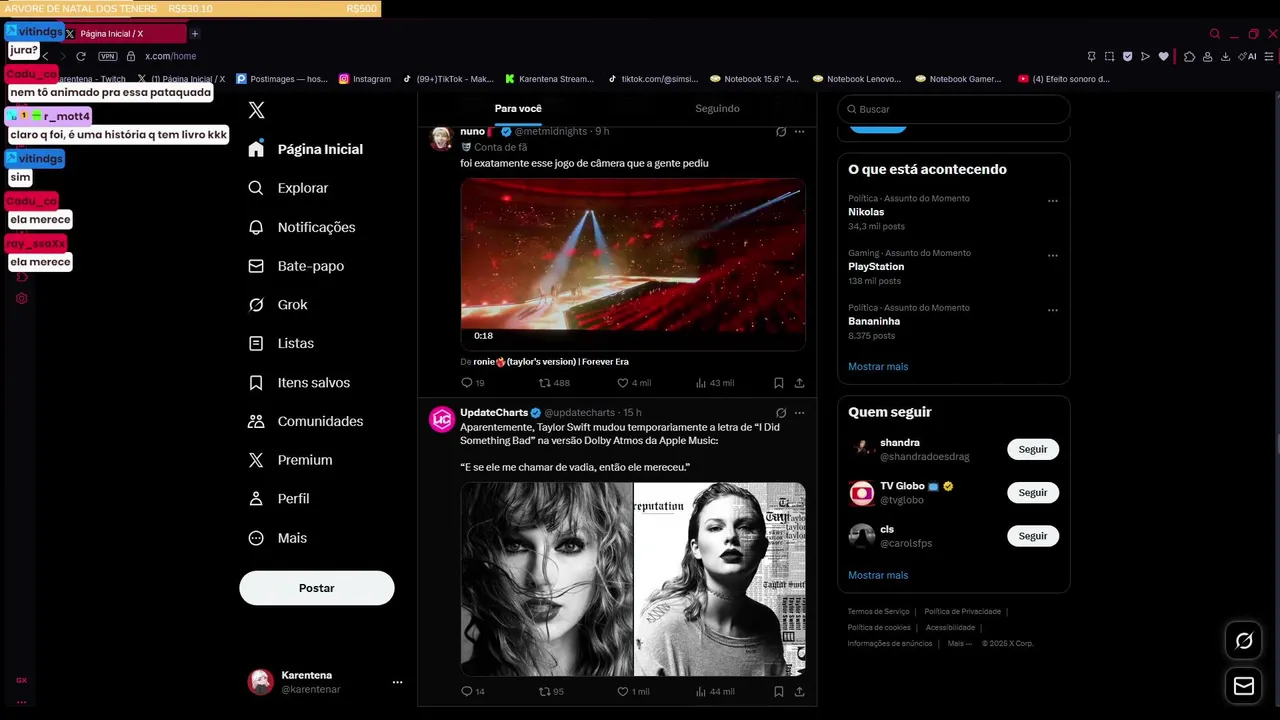The width and height of the screenshot is (1280, 720).
Task: Open floating messages envelope button
Action: tap(1244, 686)
